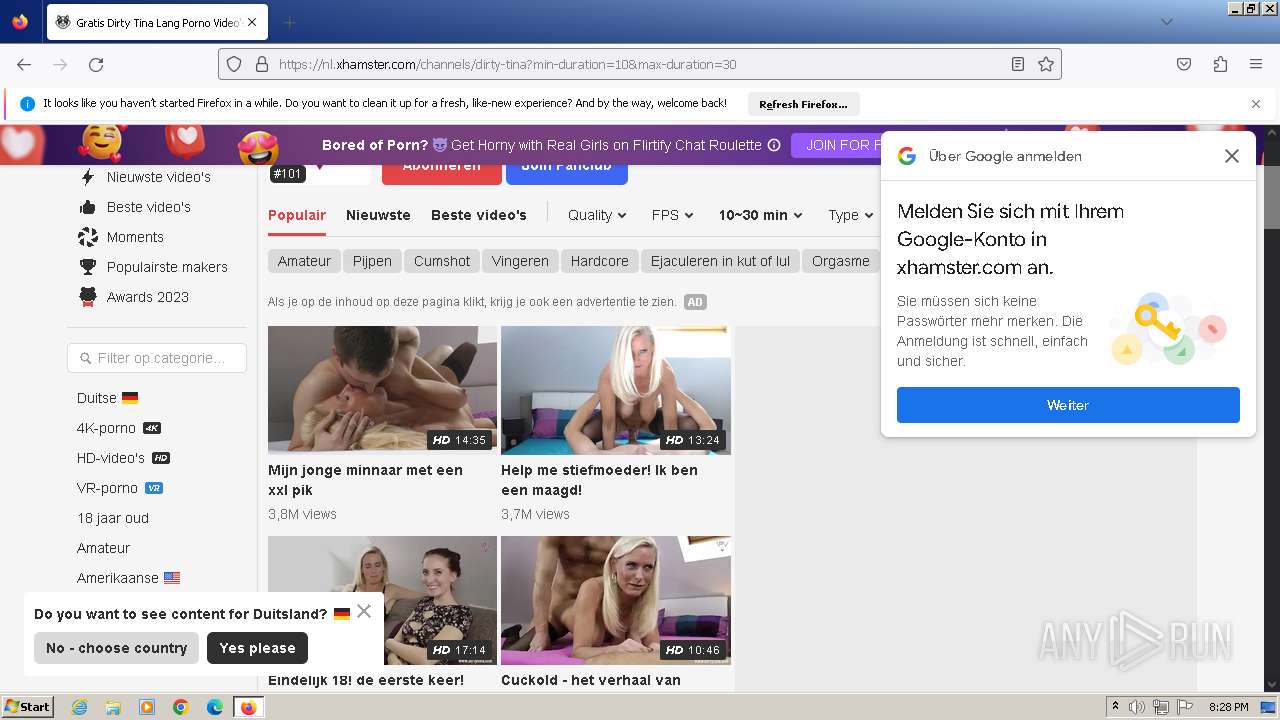This screenshot has width=1280, height=720.
Task: Launch Chrome from the taskbar
Action: click(x=181, y=707)
